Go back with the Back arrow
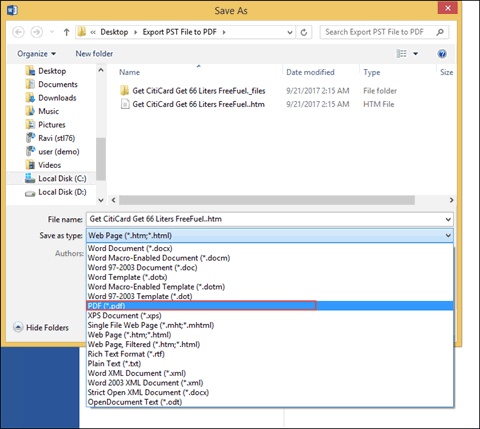The width and height of the screenshot is (480, 429). tap(18, 32)
